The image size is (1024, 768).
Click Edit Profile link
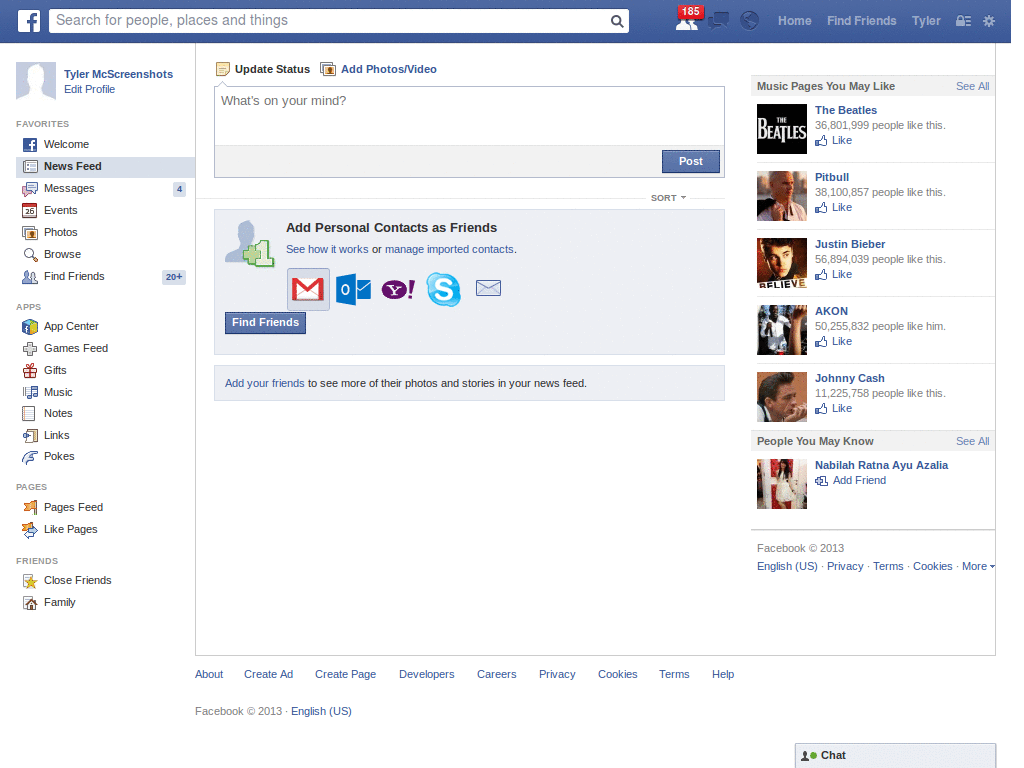click(x=89, y=89)
